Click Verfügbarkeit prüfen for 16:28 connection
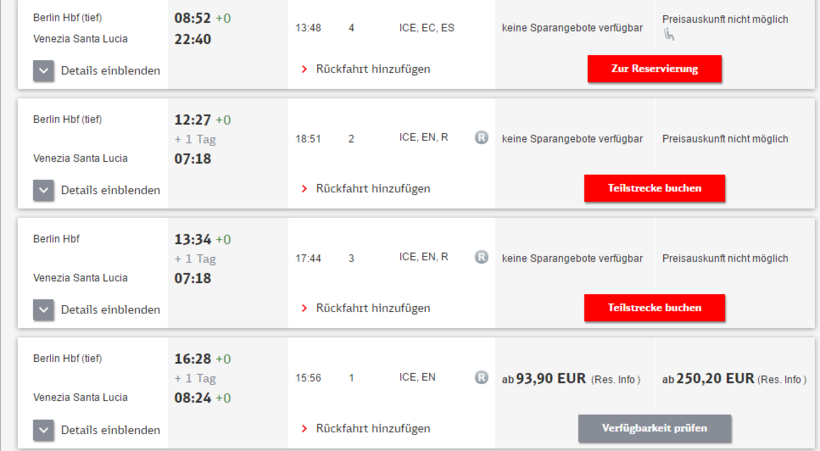Screen dimensions: 820x451 coord(654,428)
